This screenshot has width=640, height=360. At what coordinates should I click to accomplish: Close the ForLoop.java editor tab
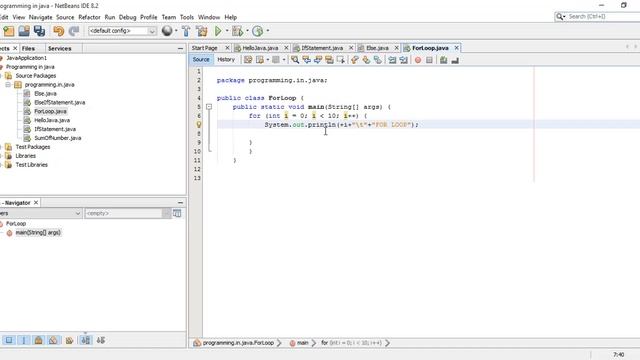click(456, 48)
